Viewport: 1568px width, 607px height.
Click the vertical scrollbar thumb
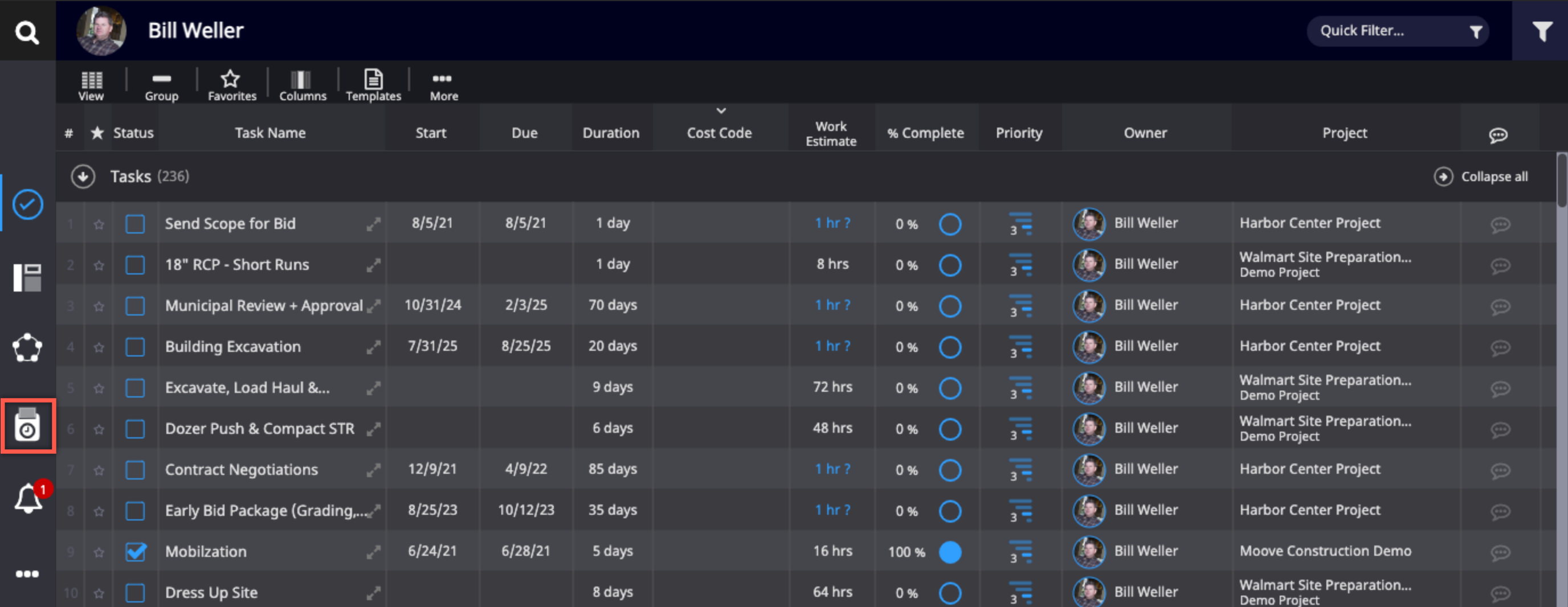1561,180
